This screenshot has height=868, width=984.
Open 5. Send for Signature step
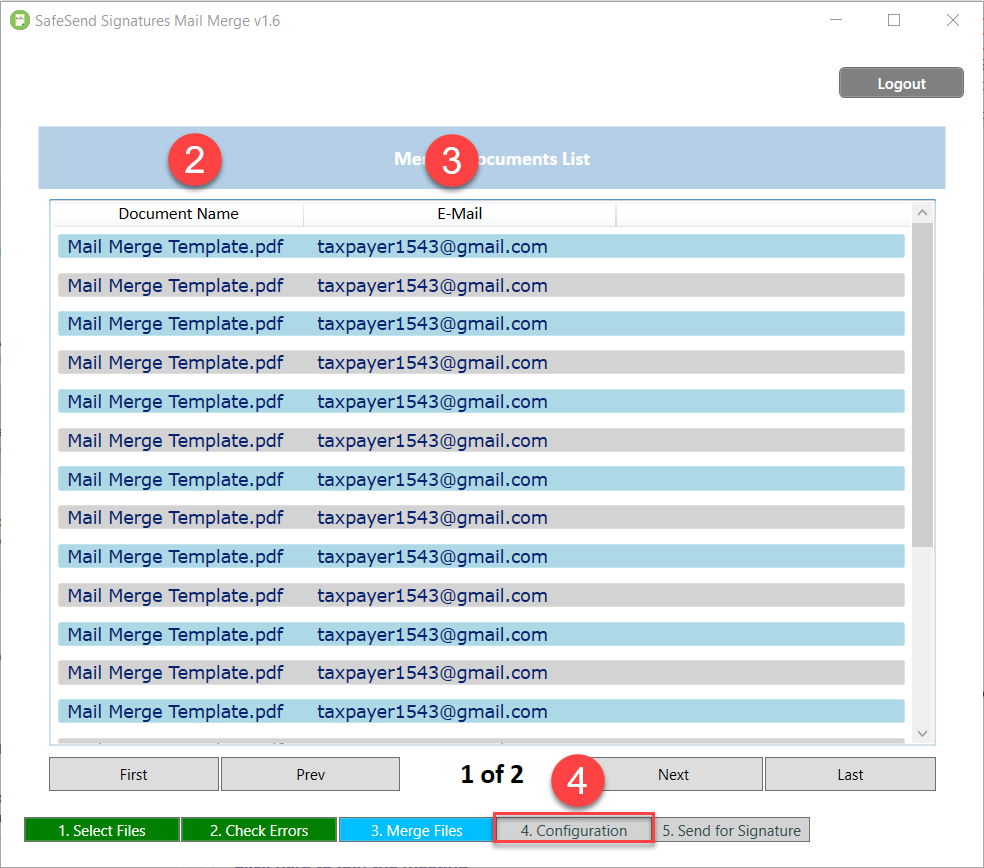tap(732, 830)
